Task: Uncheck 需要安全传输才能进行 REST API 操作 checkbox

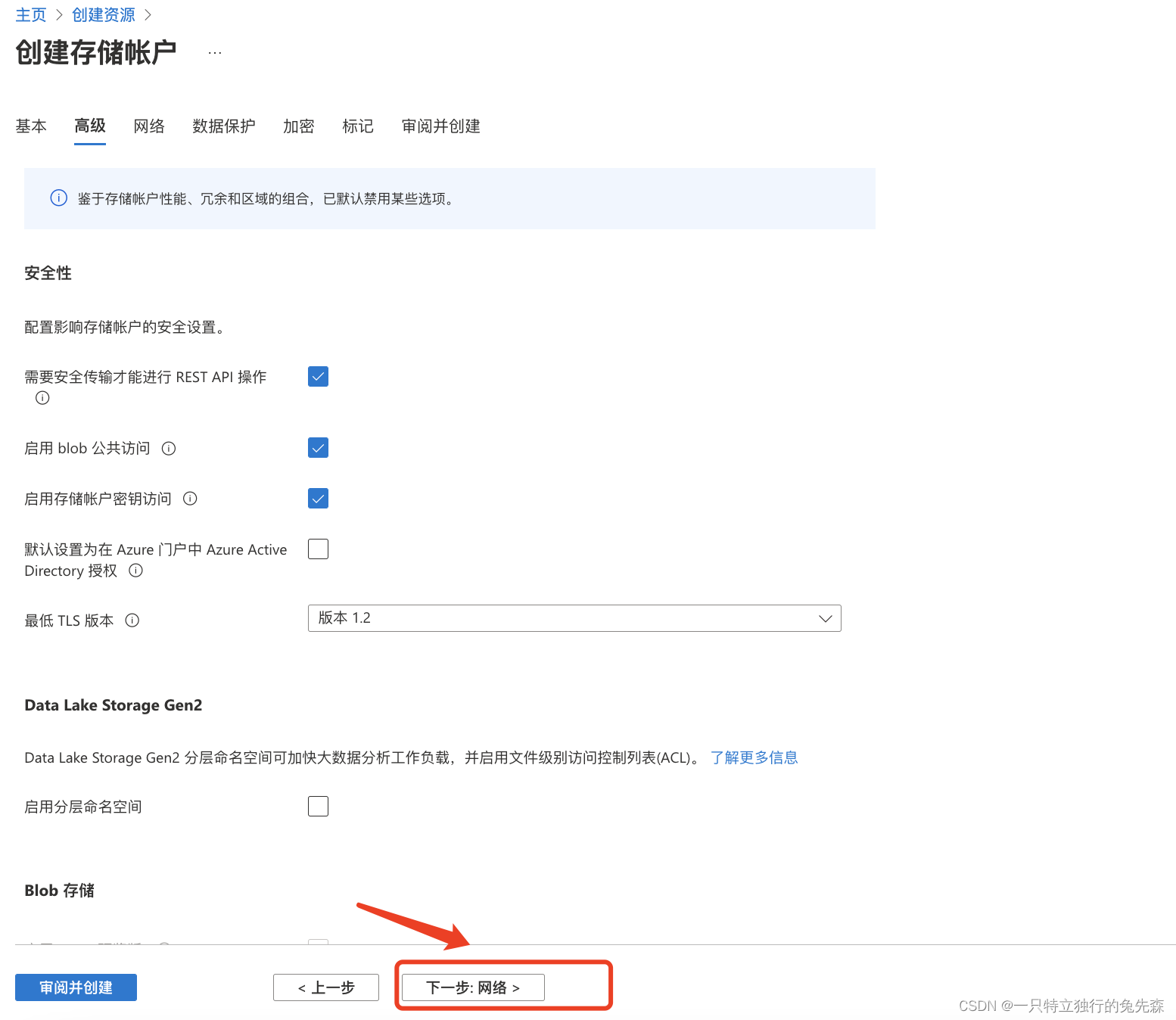Action: coord(318,377)
